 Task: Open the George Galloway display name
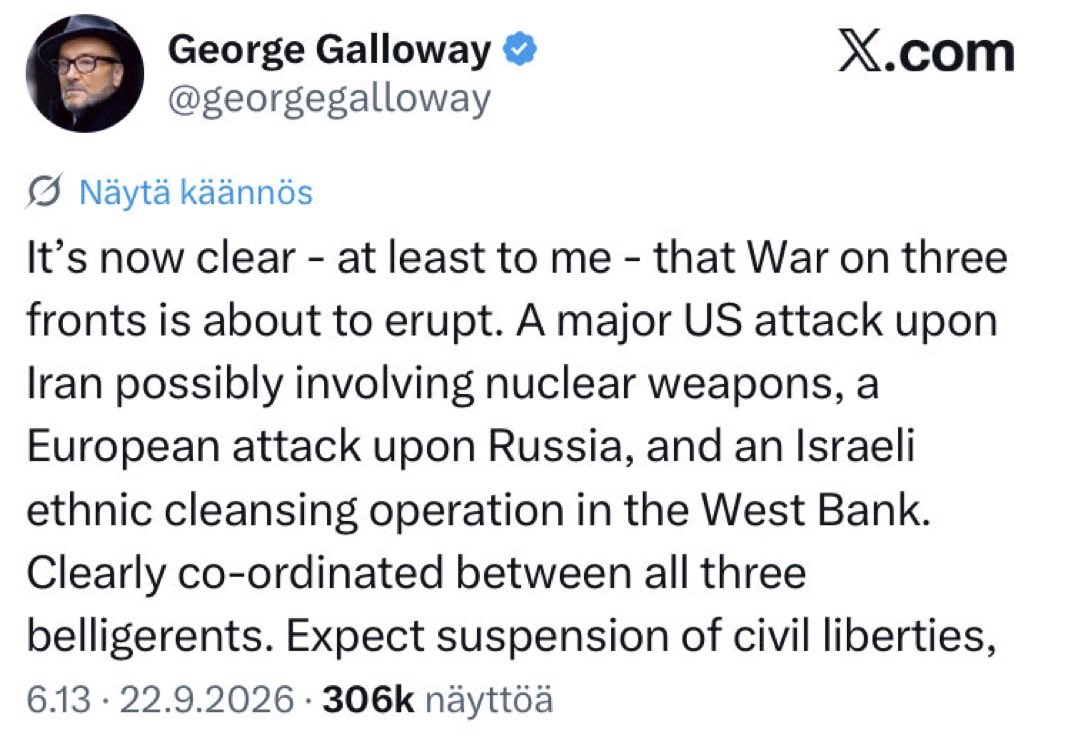pos(330,50)
